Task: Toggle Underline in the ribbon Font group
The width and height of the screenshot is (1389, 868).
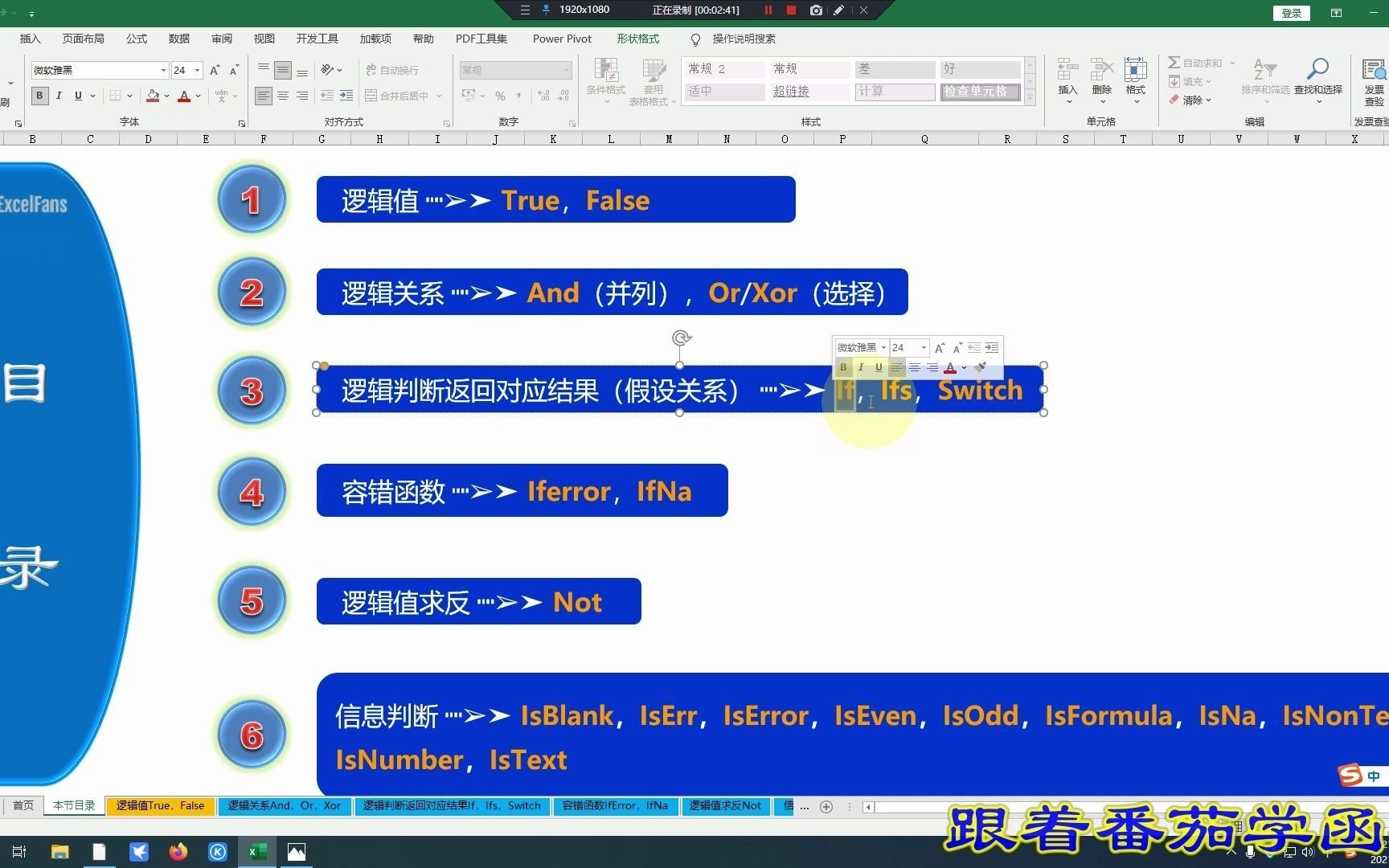Action: 78,96
